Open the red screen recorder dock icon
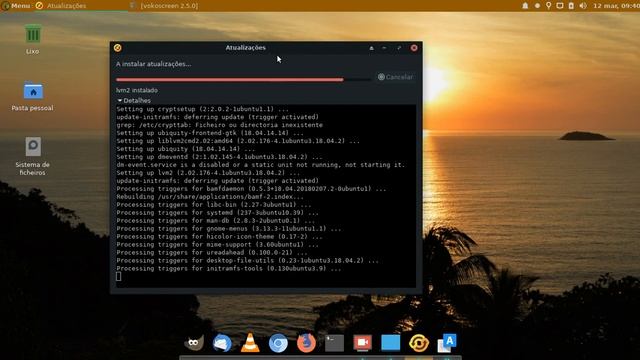The width and height of the screenshot is (640, 360). [362, 343]
